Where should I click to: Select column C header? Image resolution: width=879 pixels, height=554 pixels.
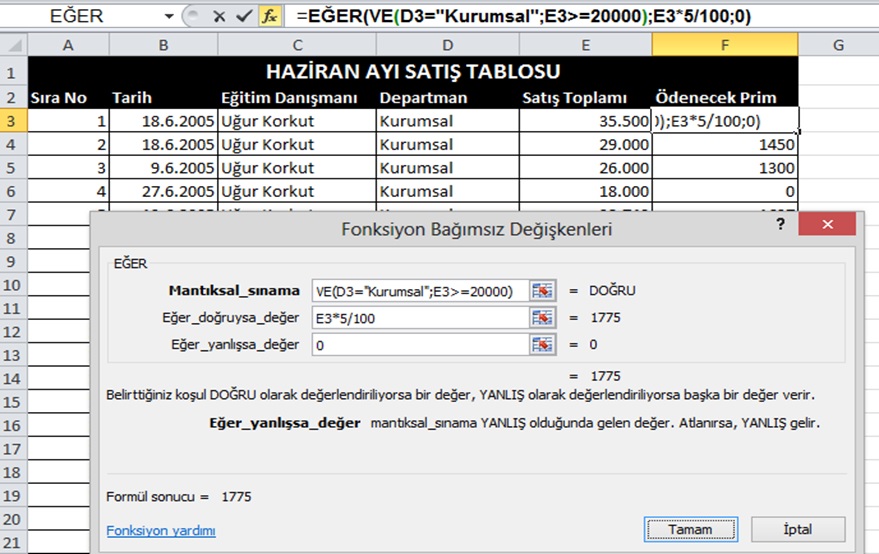point(297,45)
